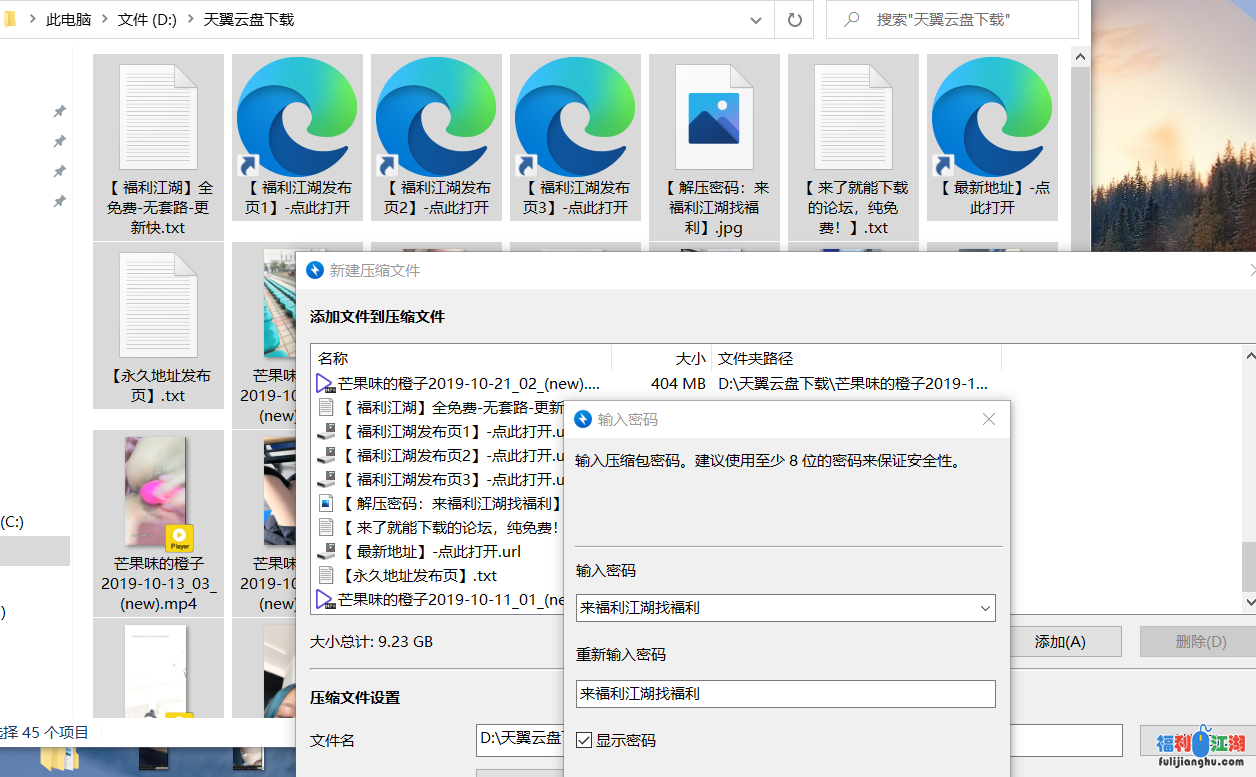Open File Explorer from the taskbar
The image size is (1256, 777).
(x=58, y=760)
